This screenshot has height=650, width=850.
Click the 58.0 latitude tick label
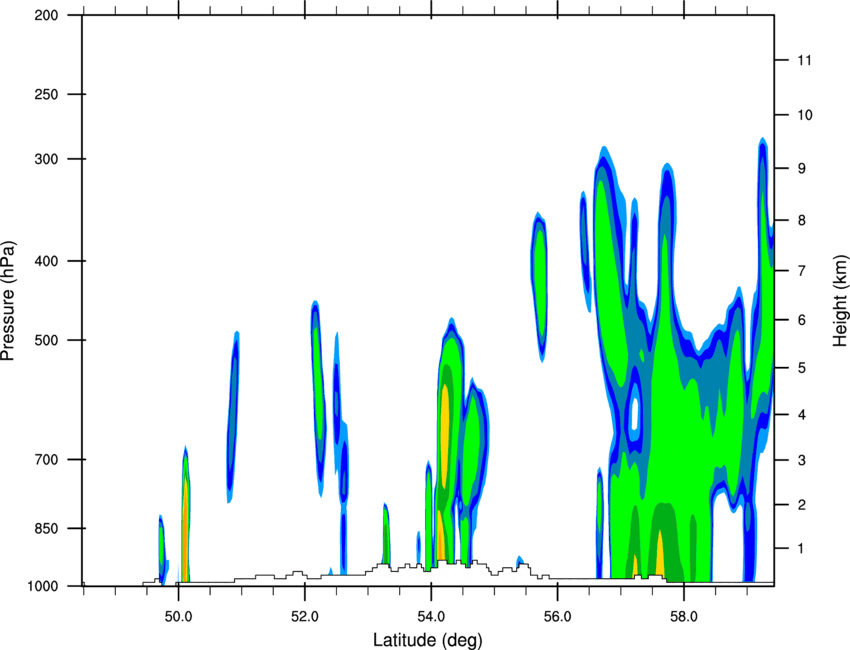coord(684,617)
